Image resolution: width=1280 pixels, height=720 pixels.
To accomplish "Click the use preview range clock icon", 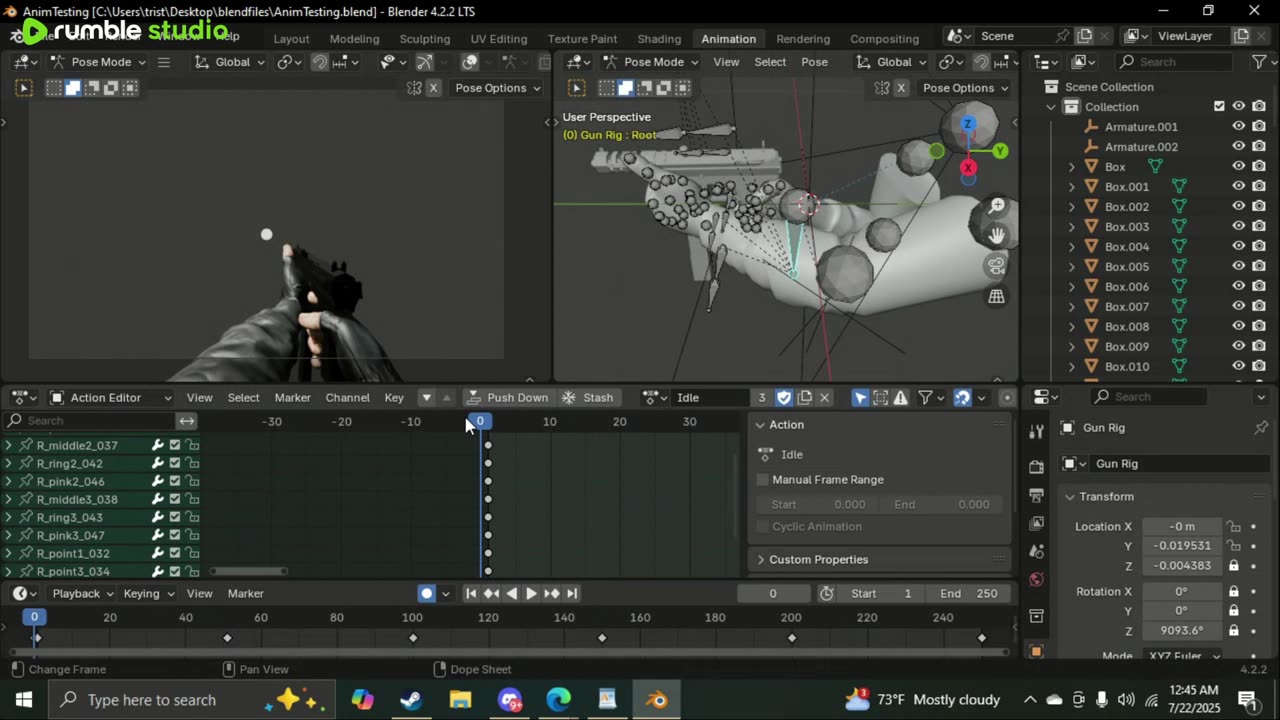I will [x=826, y=593].
